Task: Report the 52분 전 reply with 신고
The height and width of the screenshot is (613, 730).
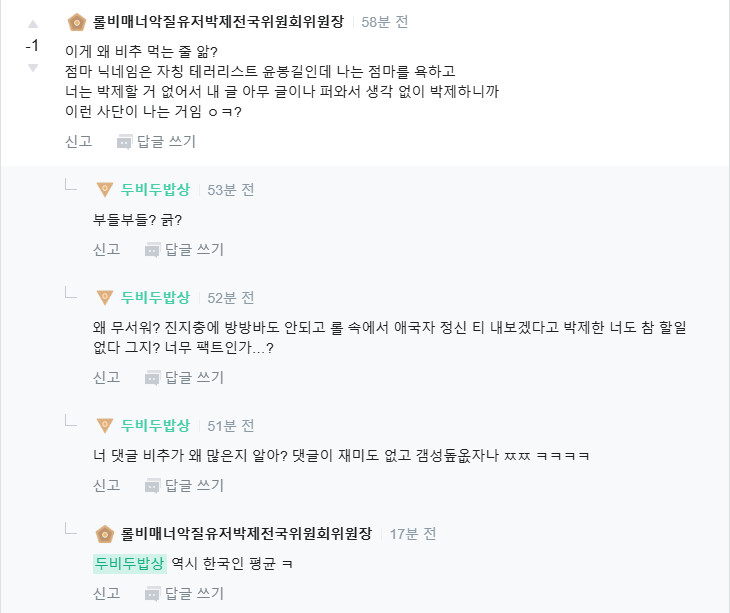Action: 106,377
